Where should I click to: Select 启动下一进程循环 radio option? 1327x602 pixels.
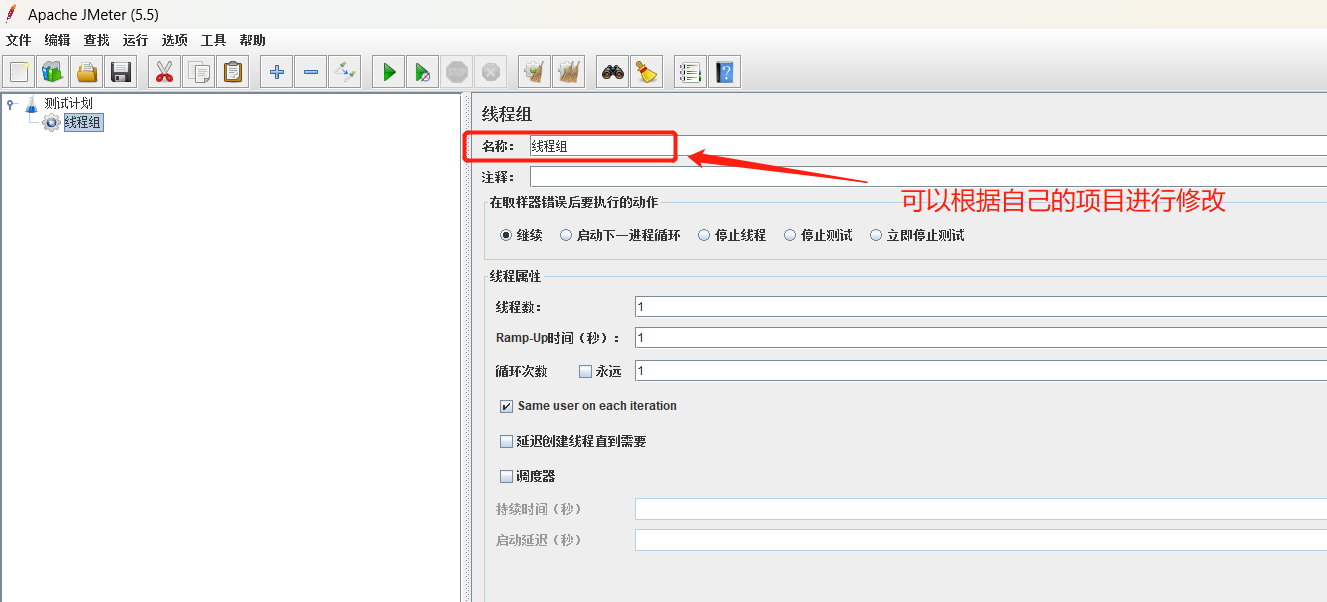click(566, 236)
